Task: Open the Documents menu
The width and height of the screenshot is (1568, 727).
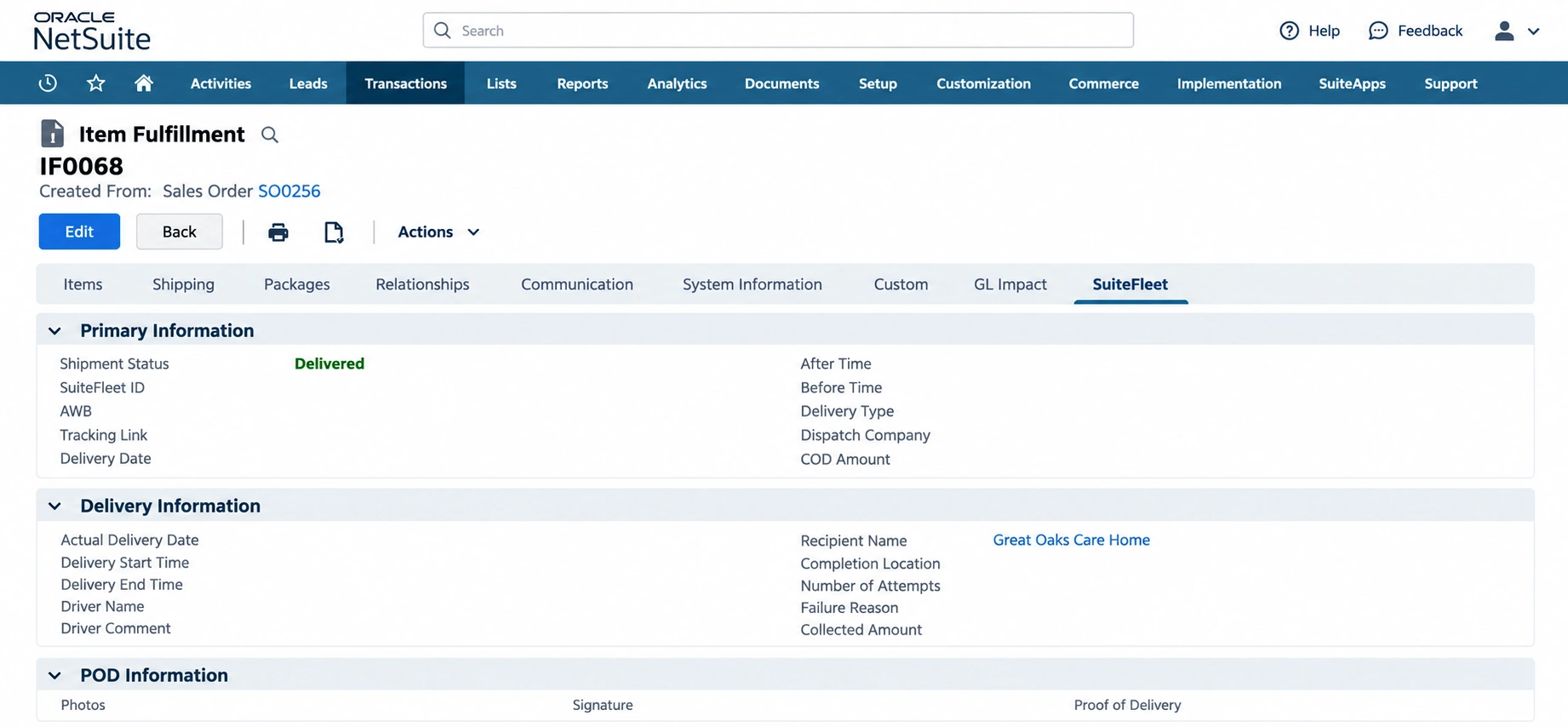Action: click(781, 83)
